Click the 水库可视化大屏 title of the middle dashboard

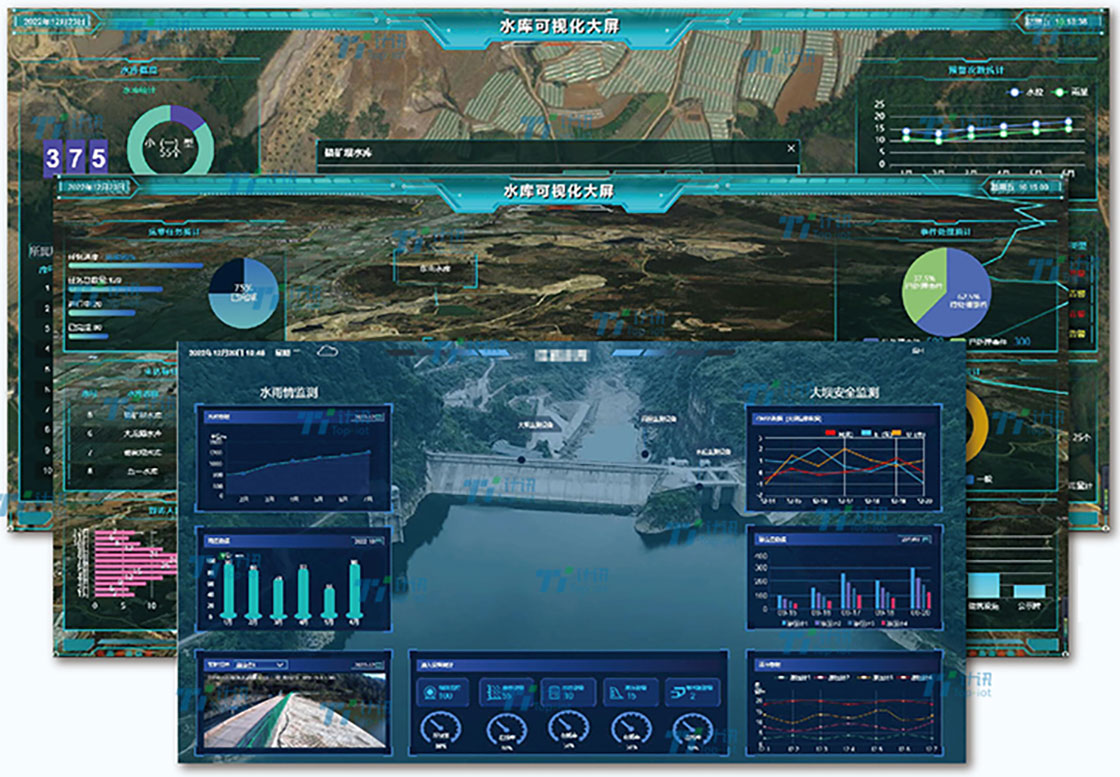coord(559,191)
